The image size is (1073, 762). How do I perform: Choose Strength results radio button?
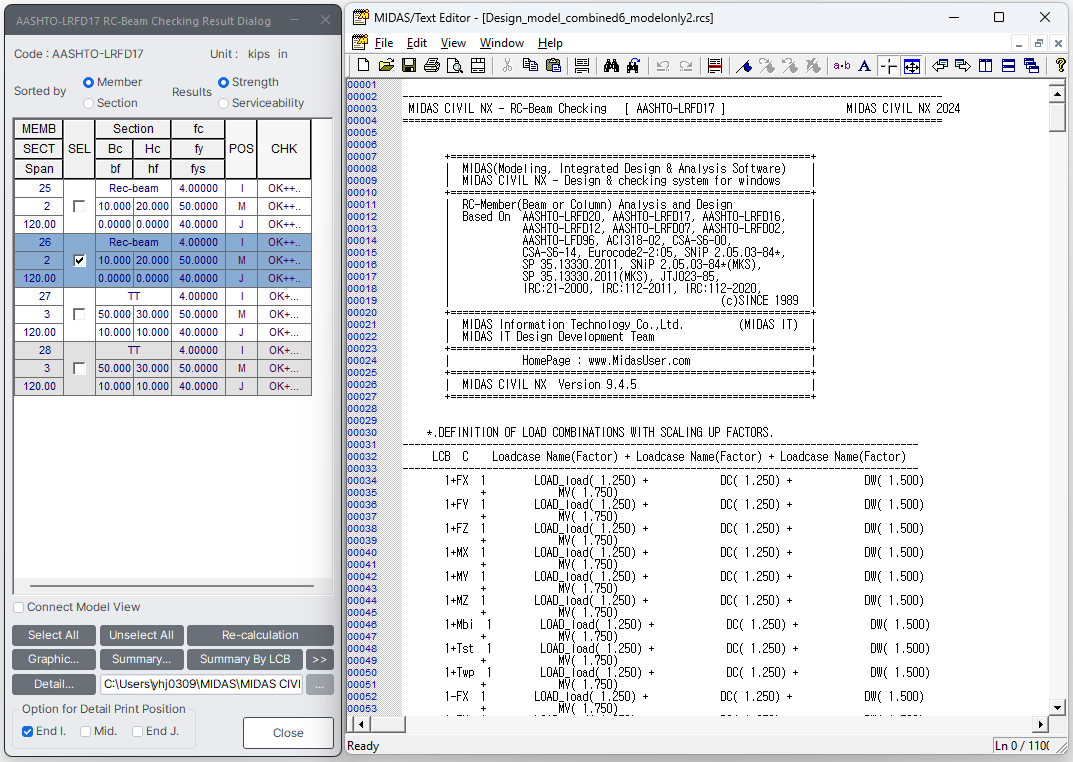[223, 82]
